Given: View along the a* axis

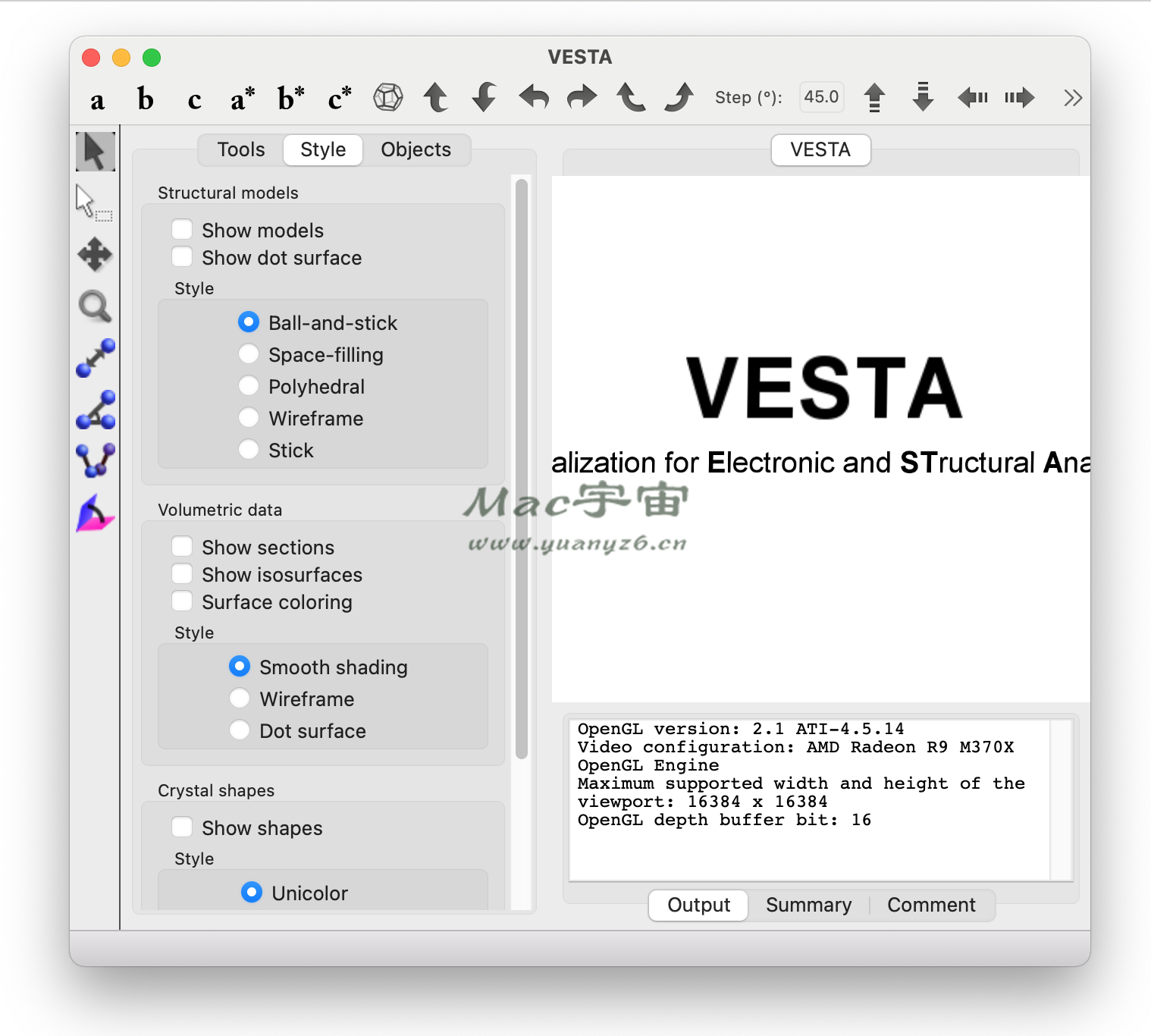Looking at the screenshot, I should [x=243, y=99].
